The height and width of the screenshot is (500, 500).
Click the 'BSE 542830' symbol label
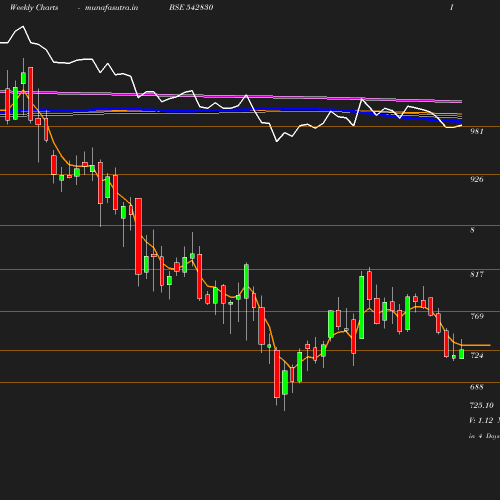click(191, 8)
